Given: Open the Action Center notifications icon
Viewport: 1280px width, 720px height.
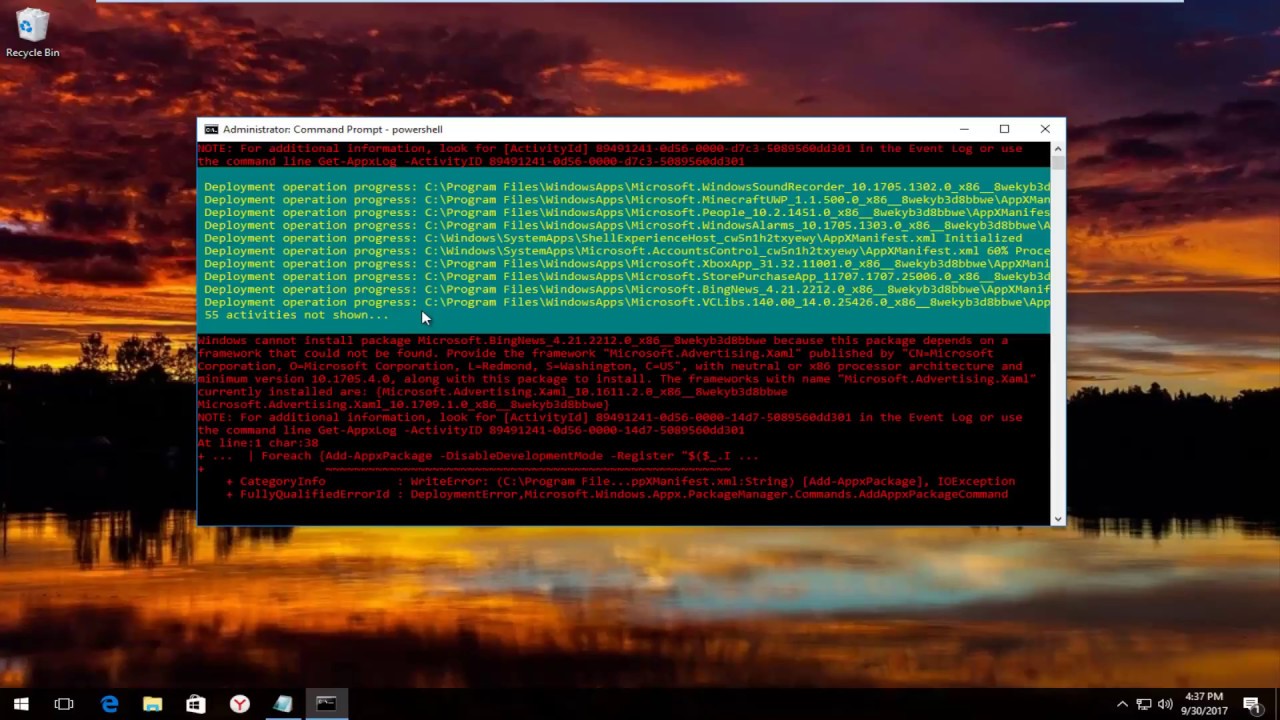Looking at the screenshot, I should [1251, 704].
